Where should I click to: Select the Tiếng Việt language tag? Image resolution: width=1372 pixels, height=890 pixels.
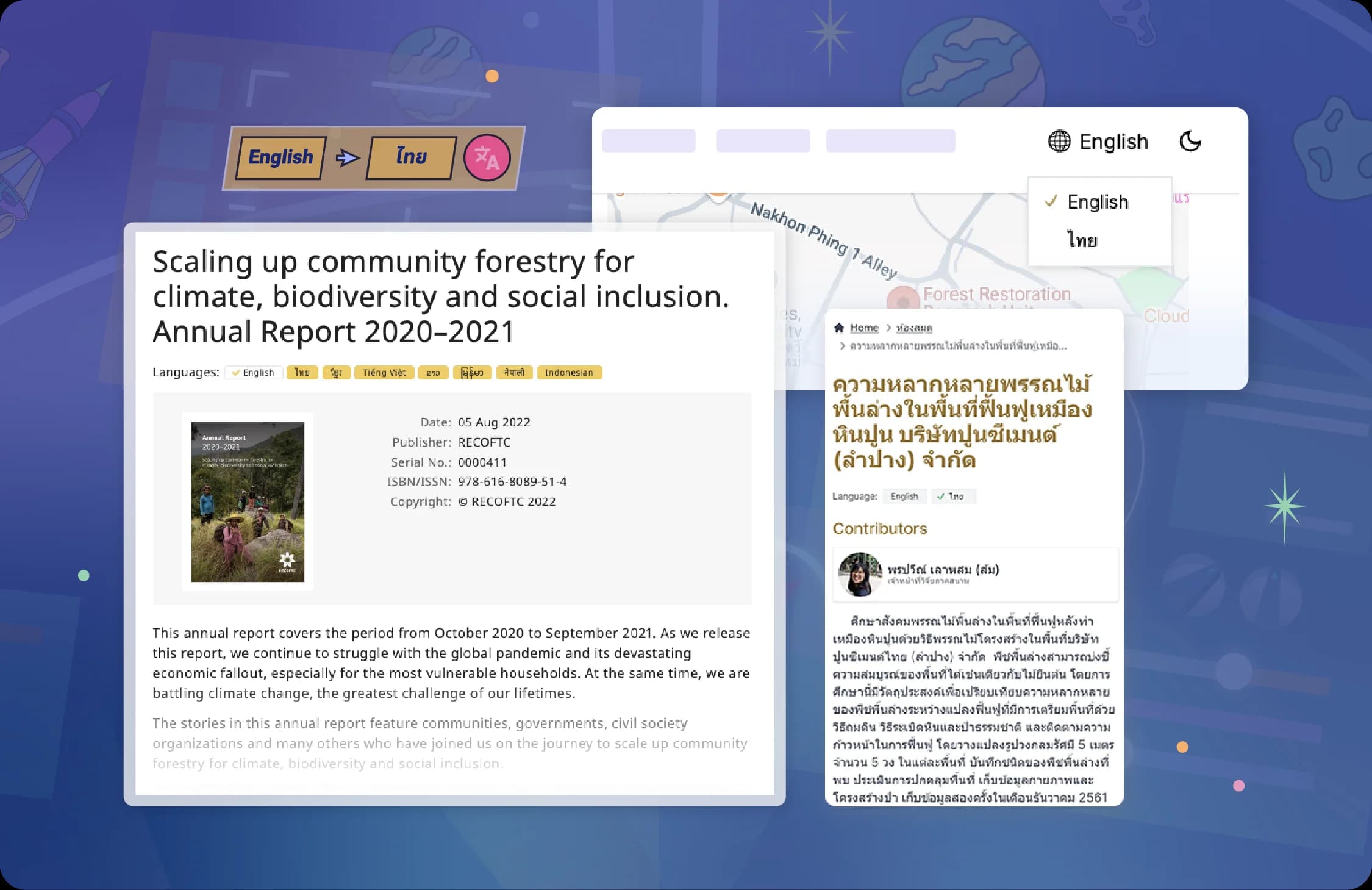click(384, 373)
